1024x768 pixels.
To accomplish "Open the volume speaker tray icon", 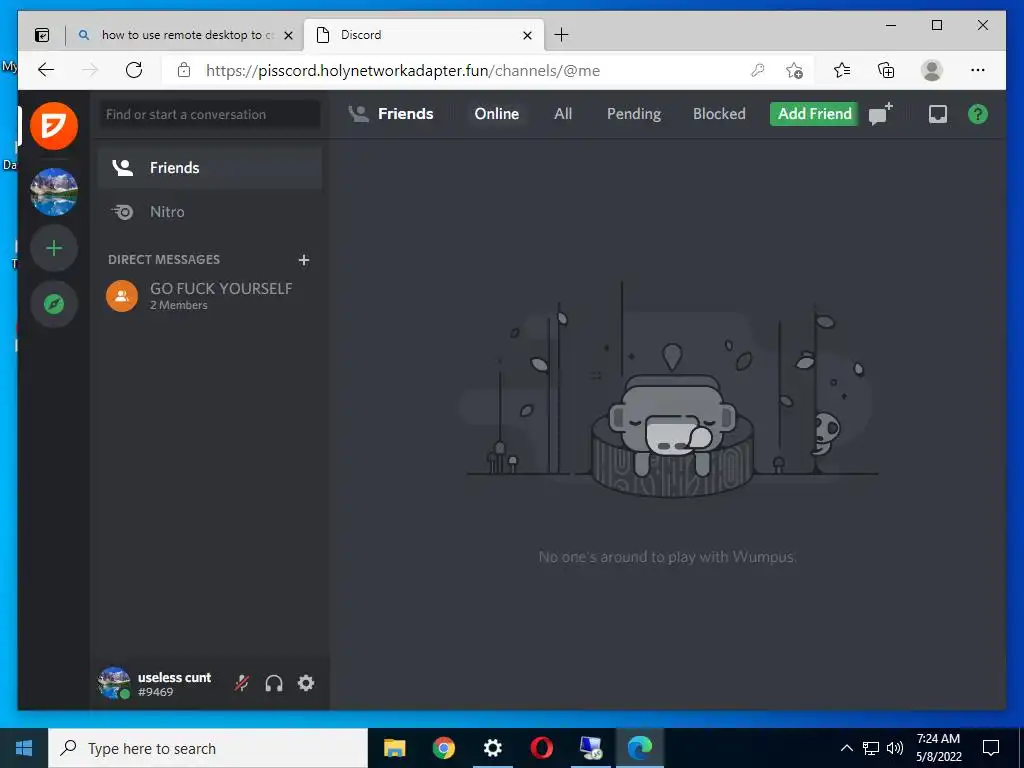I will (895, 748).
